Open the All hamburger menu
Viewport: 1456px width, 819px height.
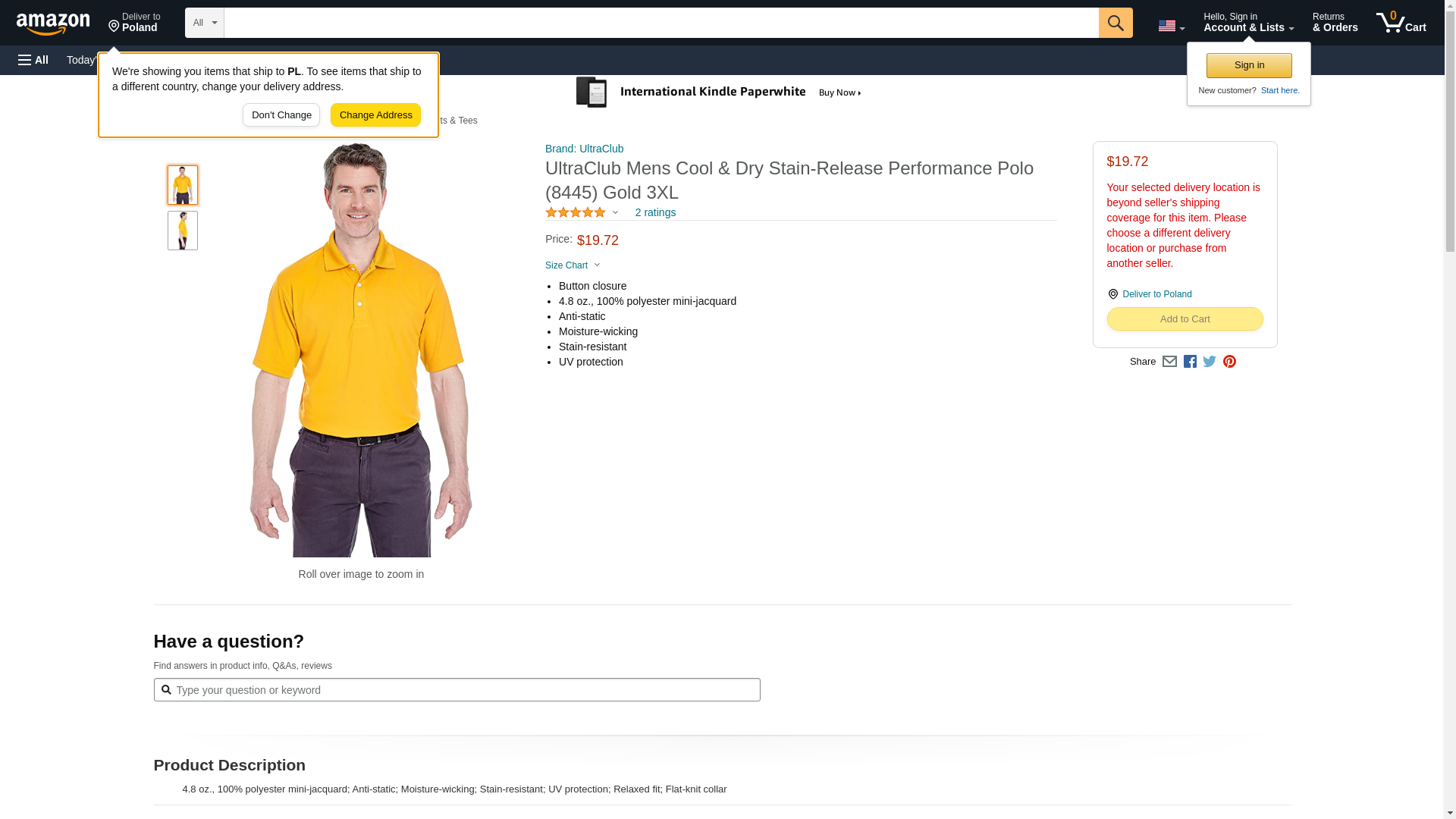pos(33,60)
